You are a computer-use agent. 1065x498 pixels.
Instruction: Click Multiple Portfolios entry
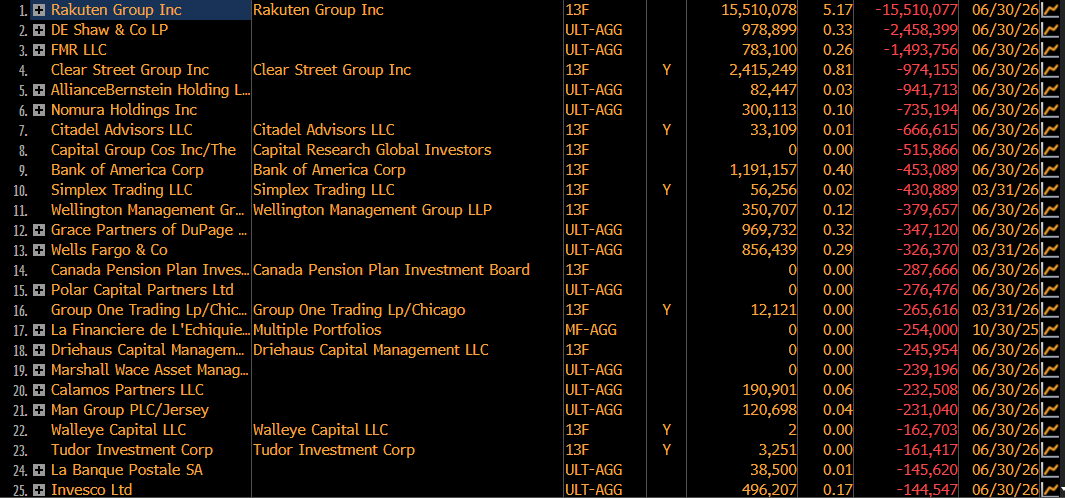pos(317,330)
